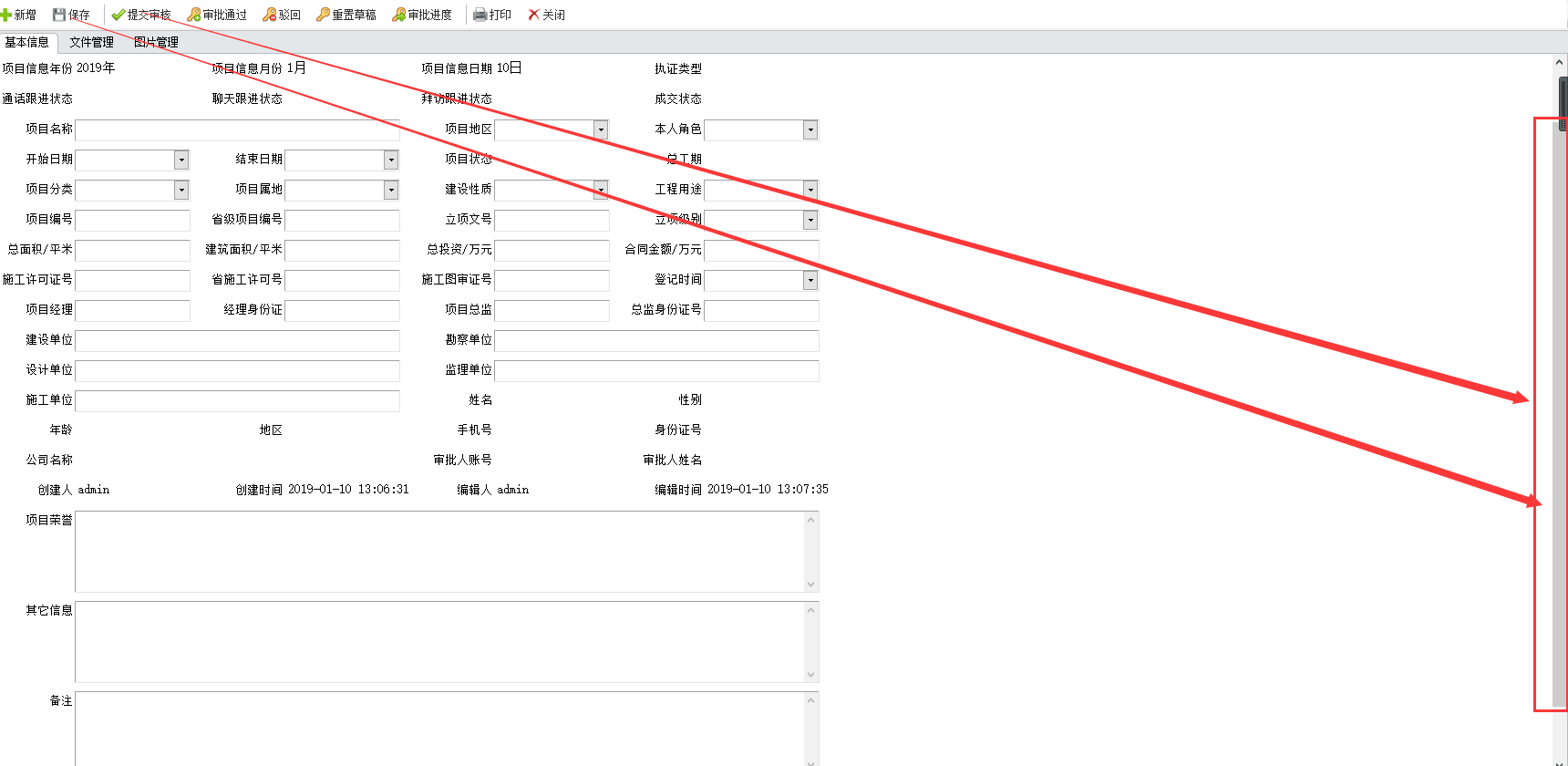1568x766 pixels.
Task: Click the 施工许可证号 input field
Action: [x=132, y=280]
